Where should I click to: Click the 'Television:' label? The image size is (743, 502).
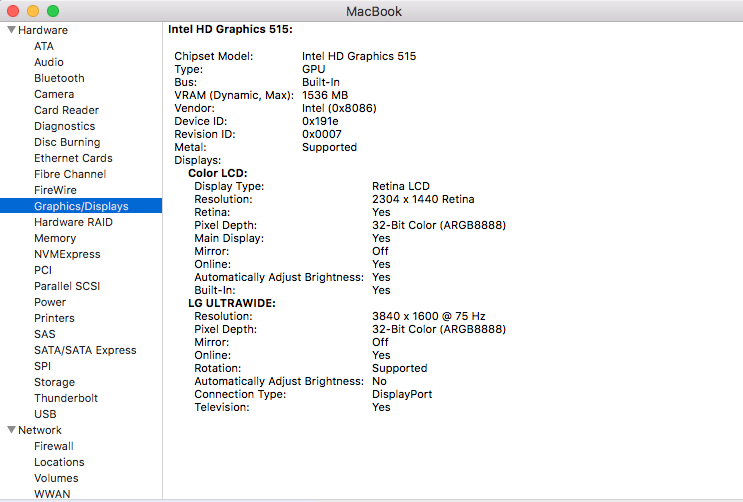point(222,408)
